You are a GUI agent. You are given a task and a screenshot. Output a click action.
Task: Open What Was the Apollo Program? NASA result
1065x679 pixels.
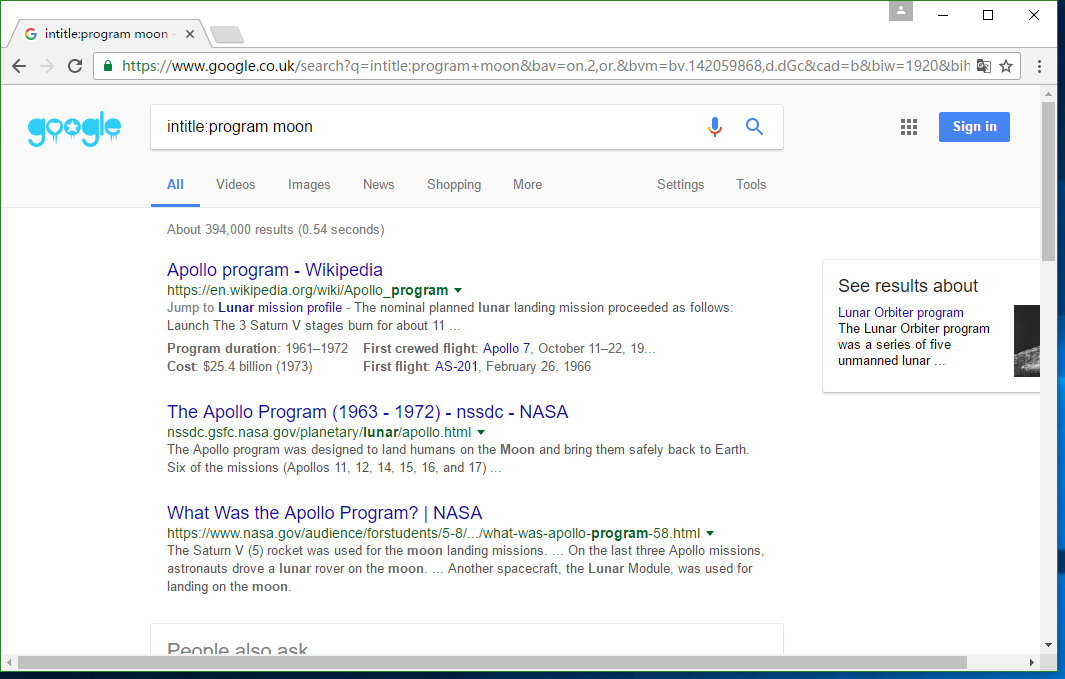(325, 513)
